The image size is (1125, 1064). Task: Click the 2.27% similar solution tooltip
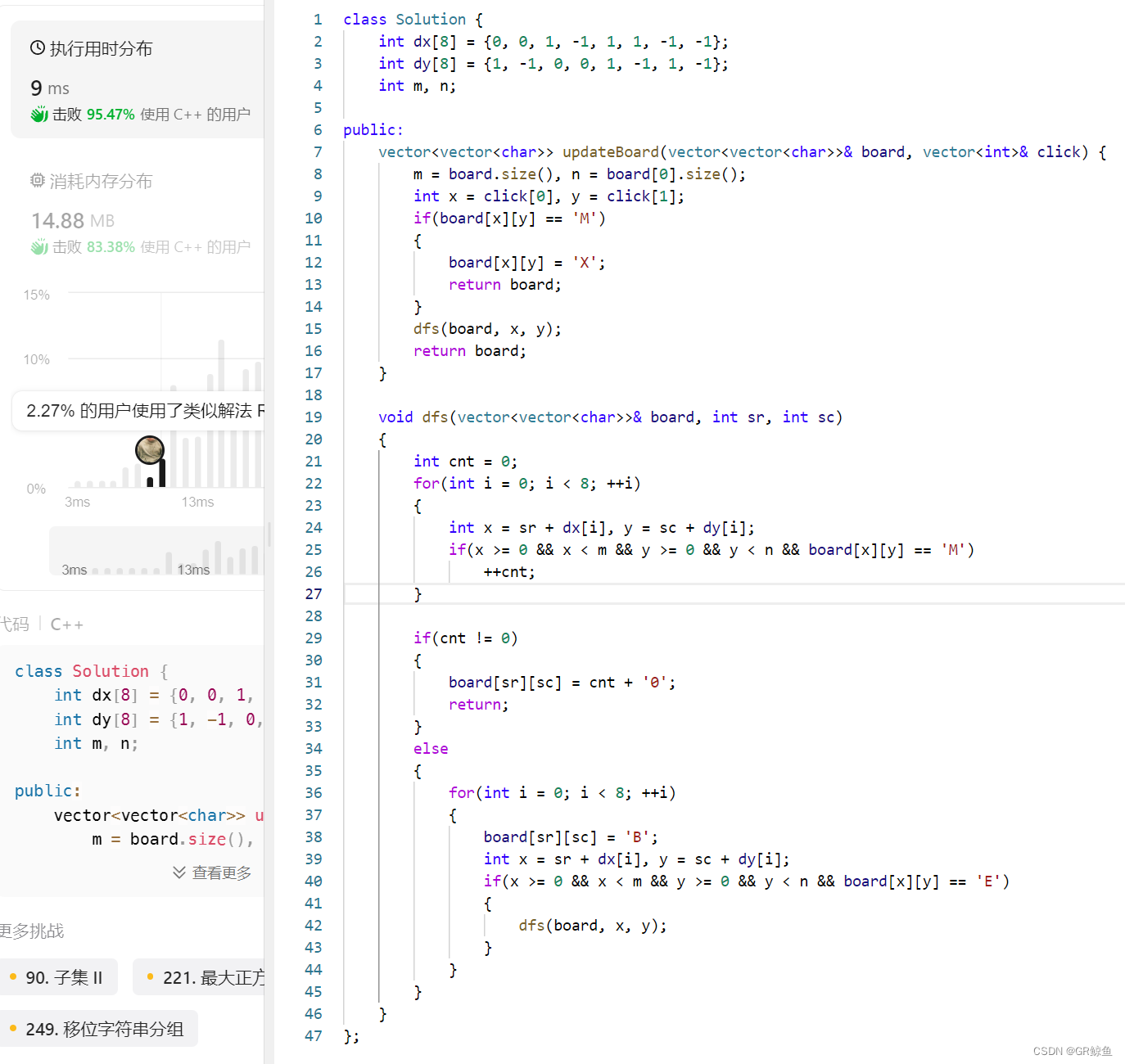tap(139, 411)
